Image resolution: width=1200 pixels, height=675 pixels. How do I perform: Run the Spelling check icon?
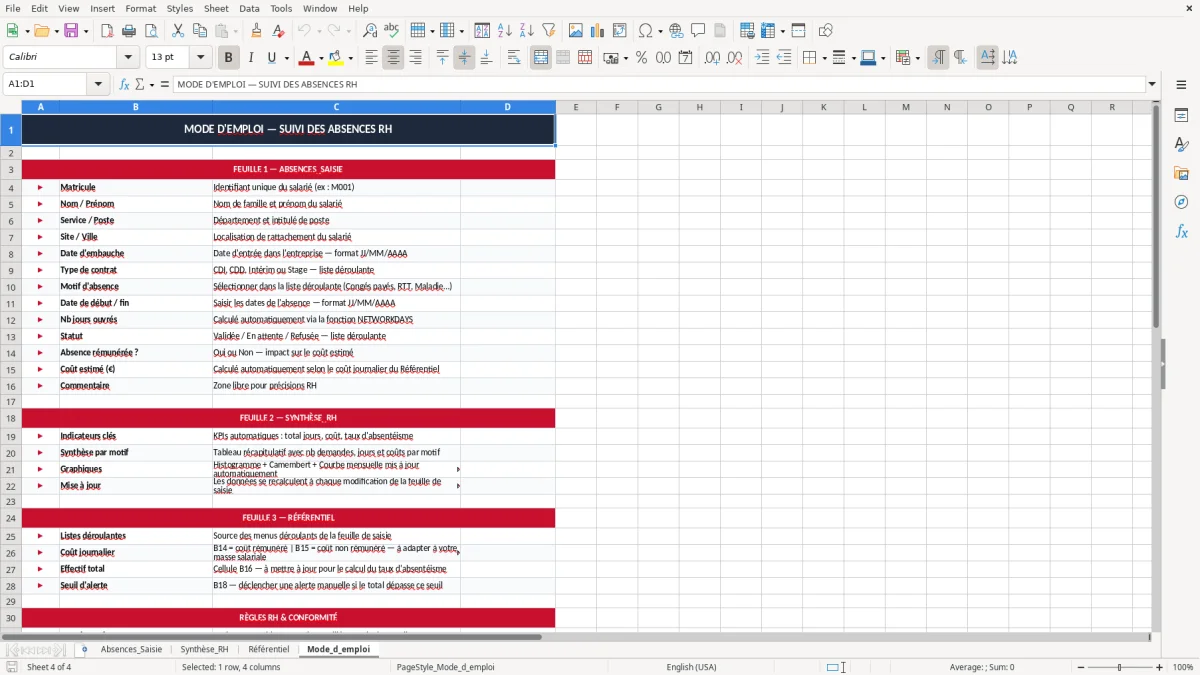(392, 31)
